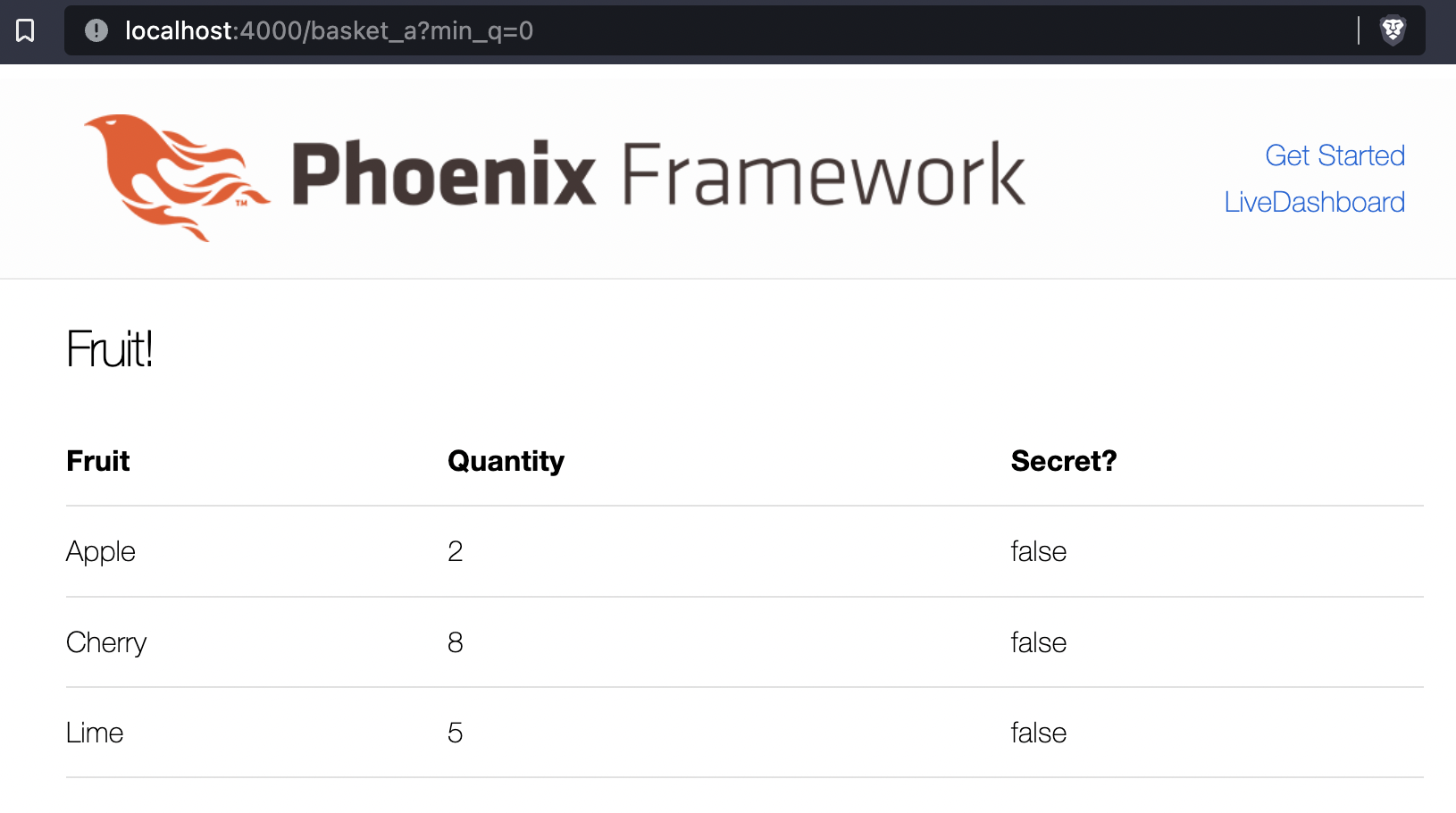Image resolution: width=1456 pixels, height=813 pixels.
Task: Open the site security warning icon
Action: (96, 30)
